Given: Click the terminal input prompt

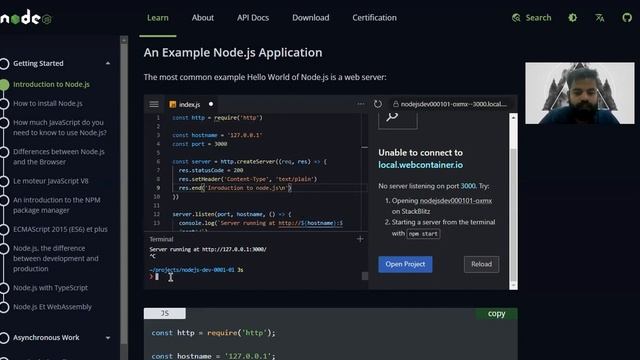Looking at the screenshot, I should point(157,277).
